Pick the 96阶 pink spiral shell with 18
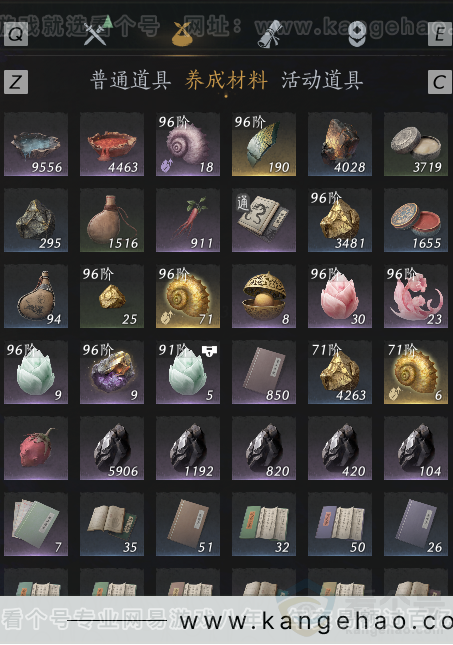 pyautogui.click(x=188, y=144)
